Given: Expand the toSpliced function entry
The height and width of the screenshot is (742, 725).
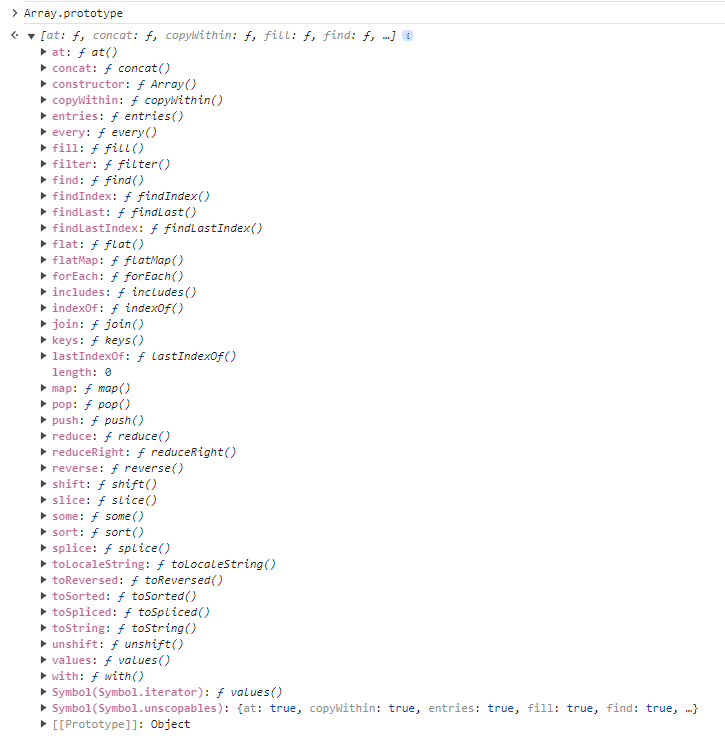Looking at the screenshot, I should [x=44, y=612].
